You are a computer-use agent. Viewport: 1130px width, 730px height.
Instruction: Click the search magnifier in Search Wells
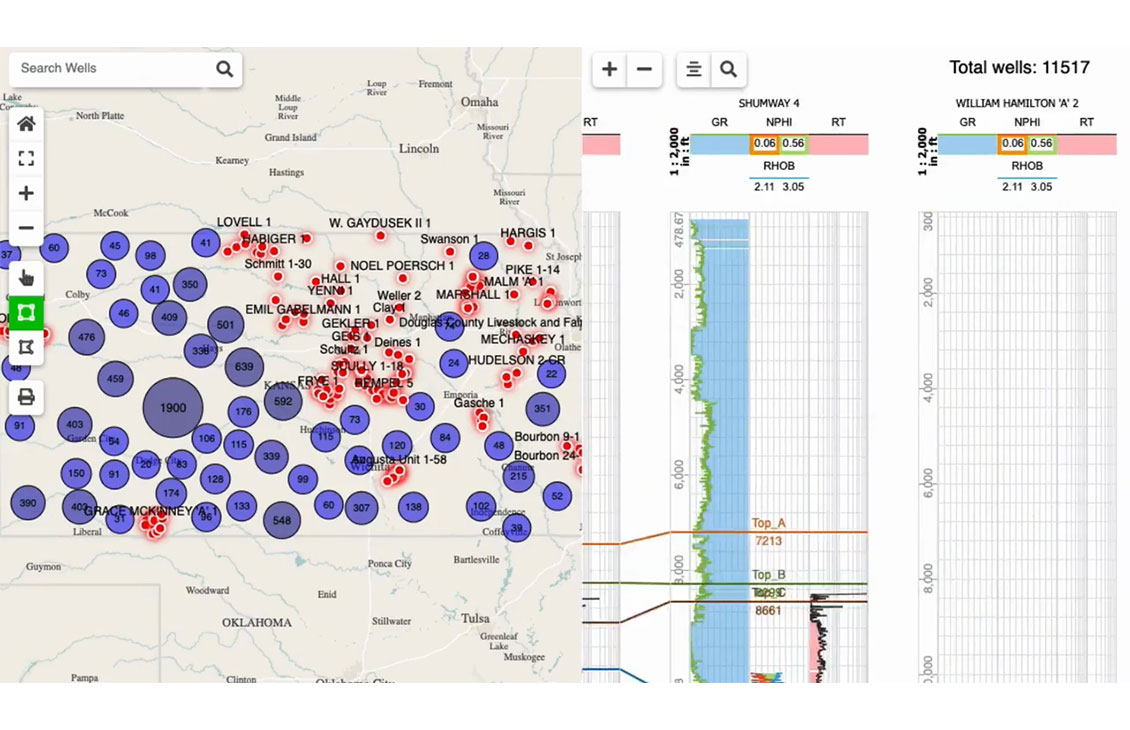click(x=224, y=68)
